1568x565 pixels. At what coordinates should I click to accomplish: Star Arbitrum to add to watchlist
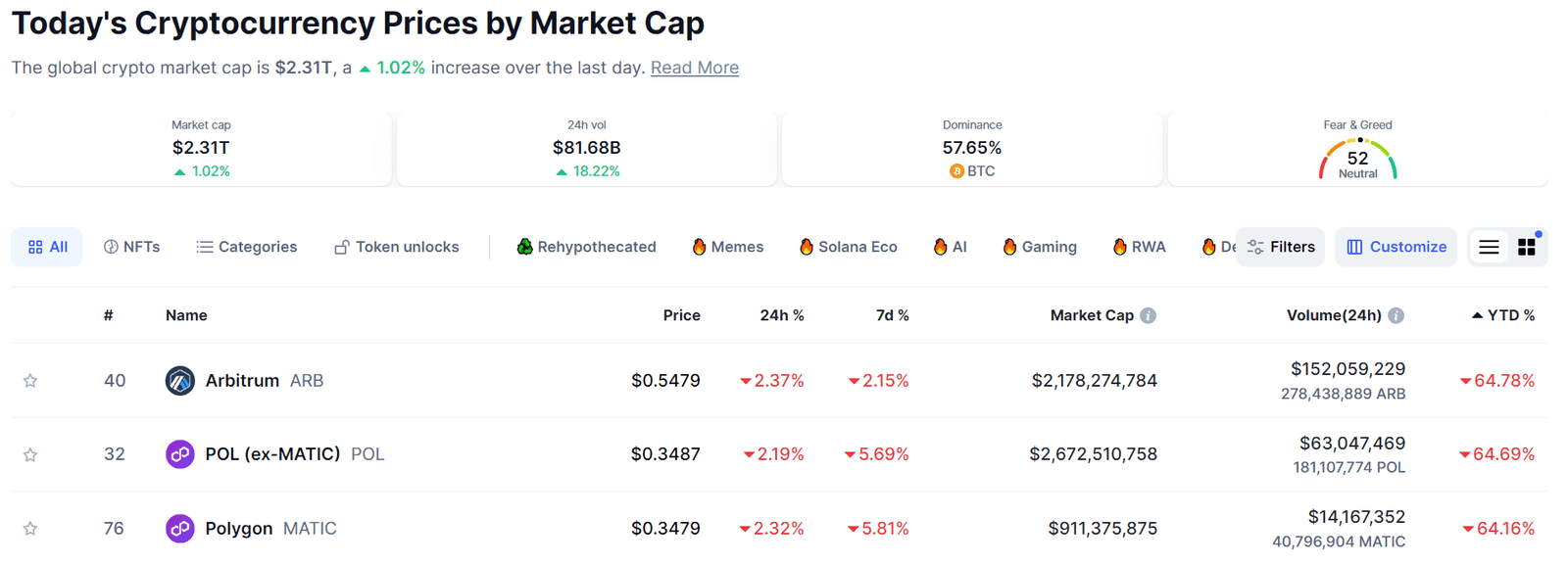30,380
